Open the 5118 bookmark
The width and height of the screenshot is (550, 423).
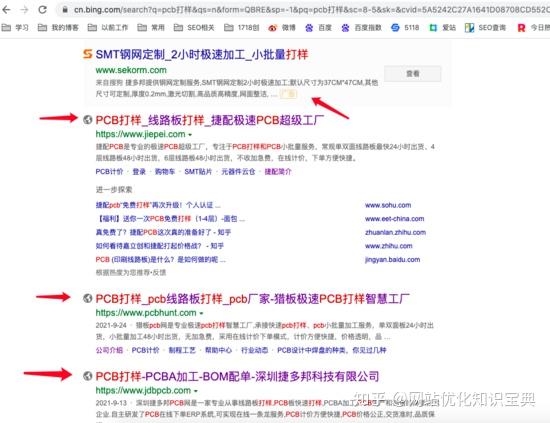point(405,28)
